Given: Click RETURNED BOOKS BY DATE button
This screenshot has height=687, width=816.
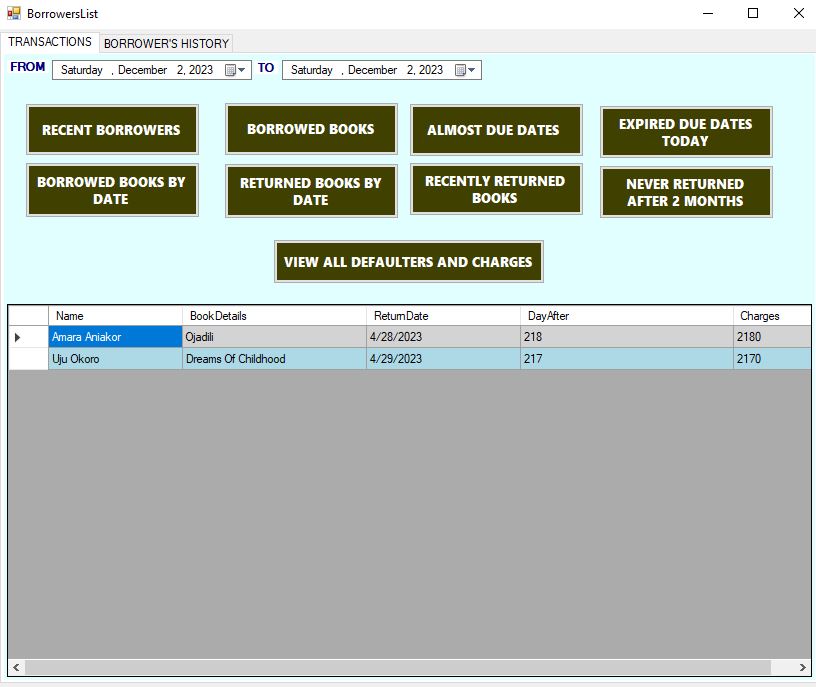Looking at the screenshot, I should point(311,191).
